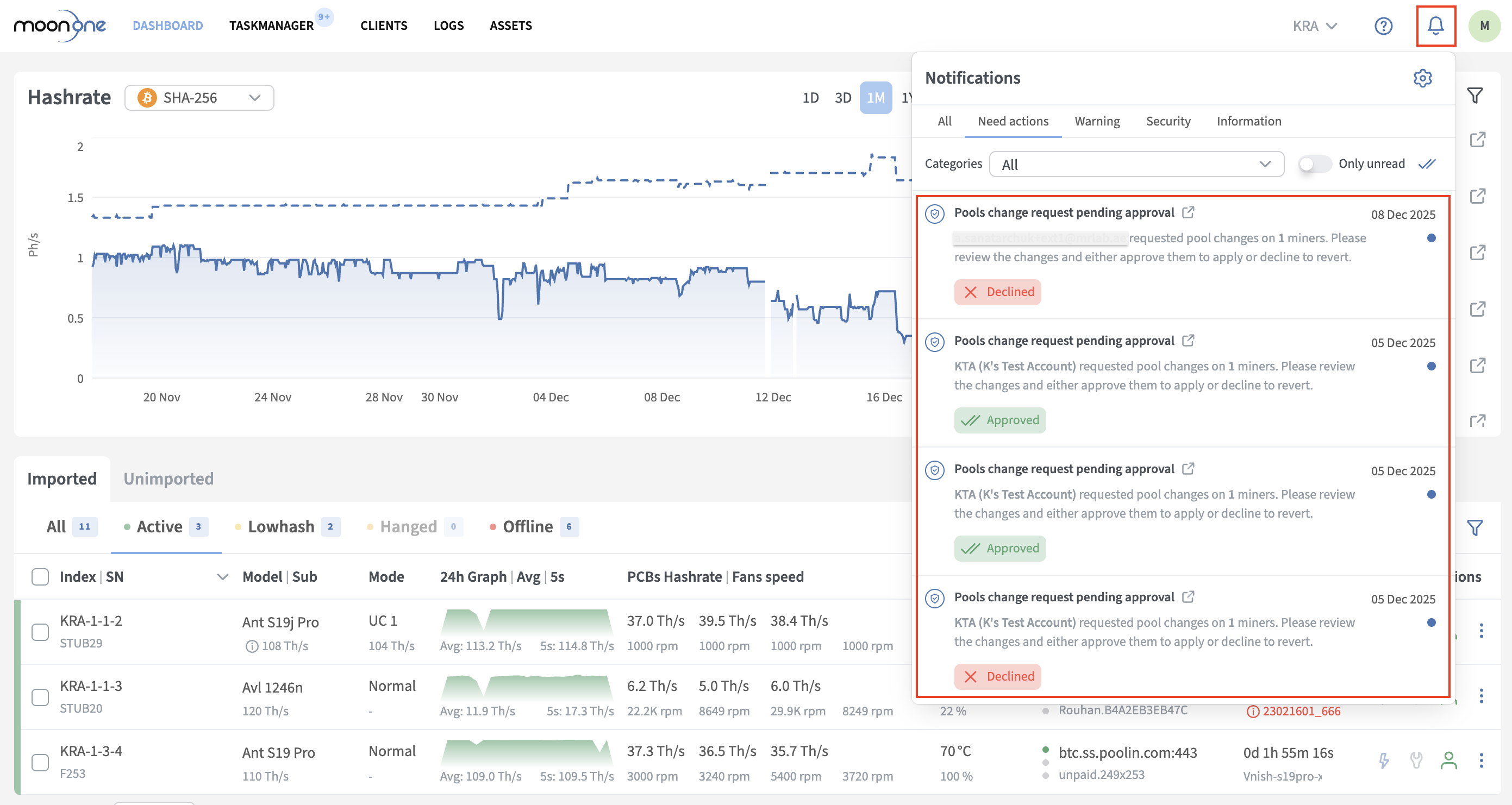Open the 08 Dec notification's external link icon
Viewport: 1512px width, 805px height.
click(1188, 212)
